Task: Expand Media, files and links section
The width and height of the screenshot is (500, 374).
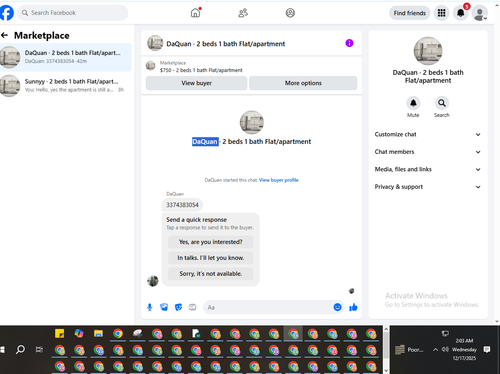Action: [x=428, y=169]
